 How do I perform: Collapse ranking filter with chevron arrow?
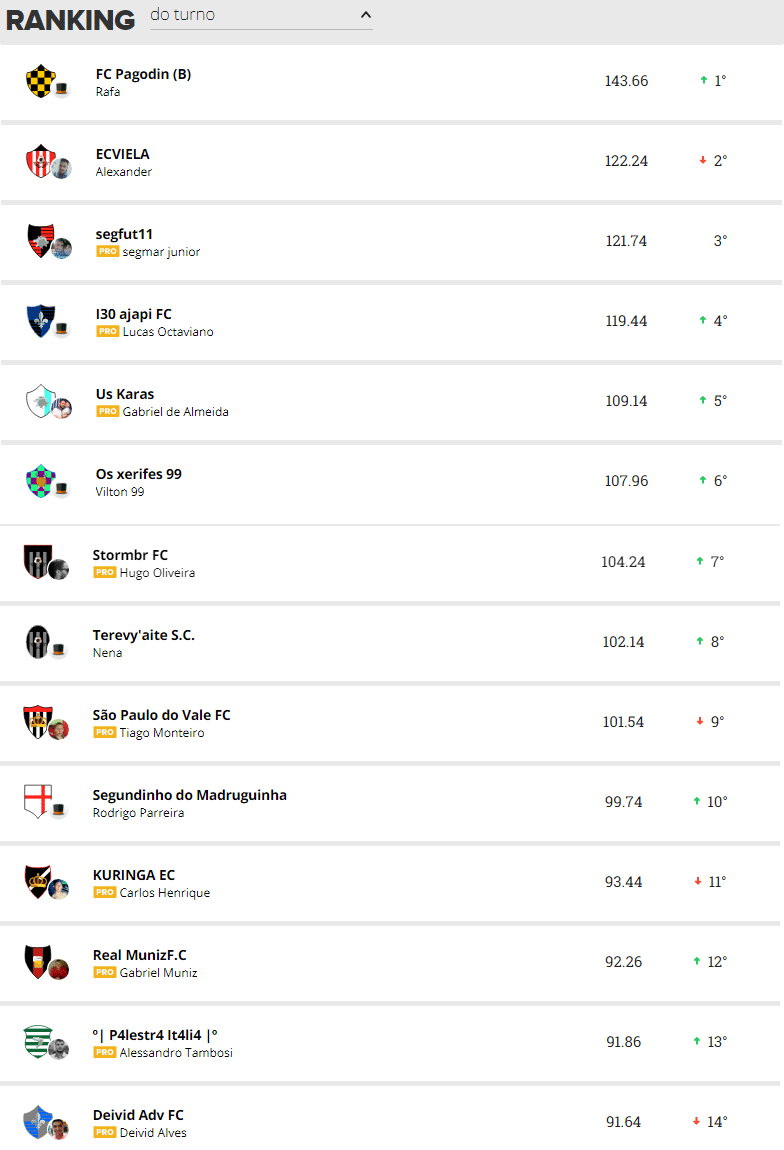365,15
